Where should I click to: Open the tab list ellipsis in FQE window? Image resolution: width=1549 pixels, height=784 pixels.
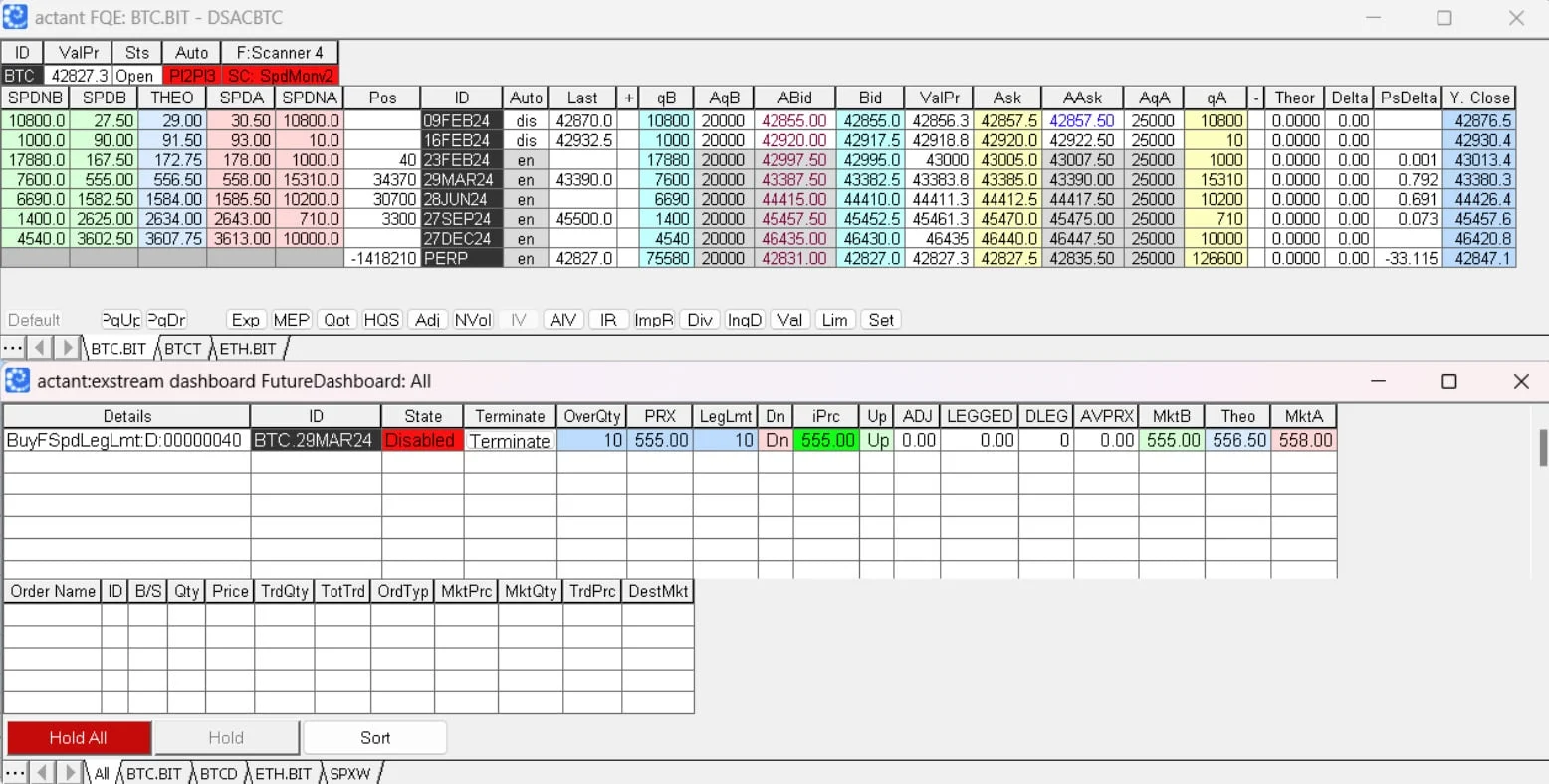click(x=13, y=348)
